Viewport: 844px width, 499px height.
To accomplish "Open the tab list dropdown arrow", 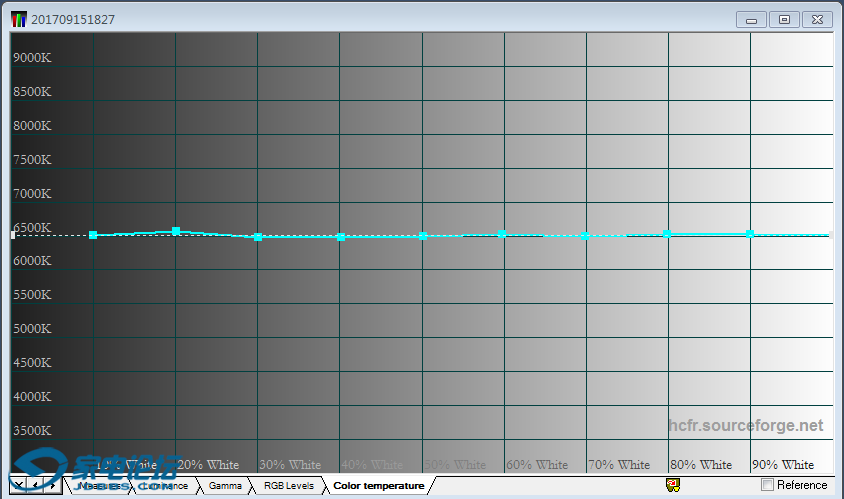I will (x=18, y=485).
